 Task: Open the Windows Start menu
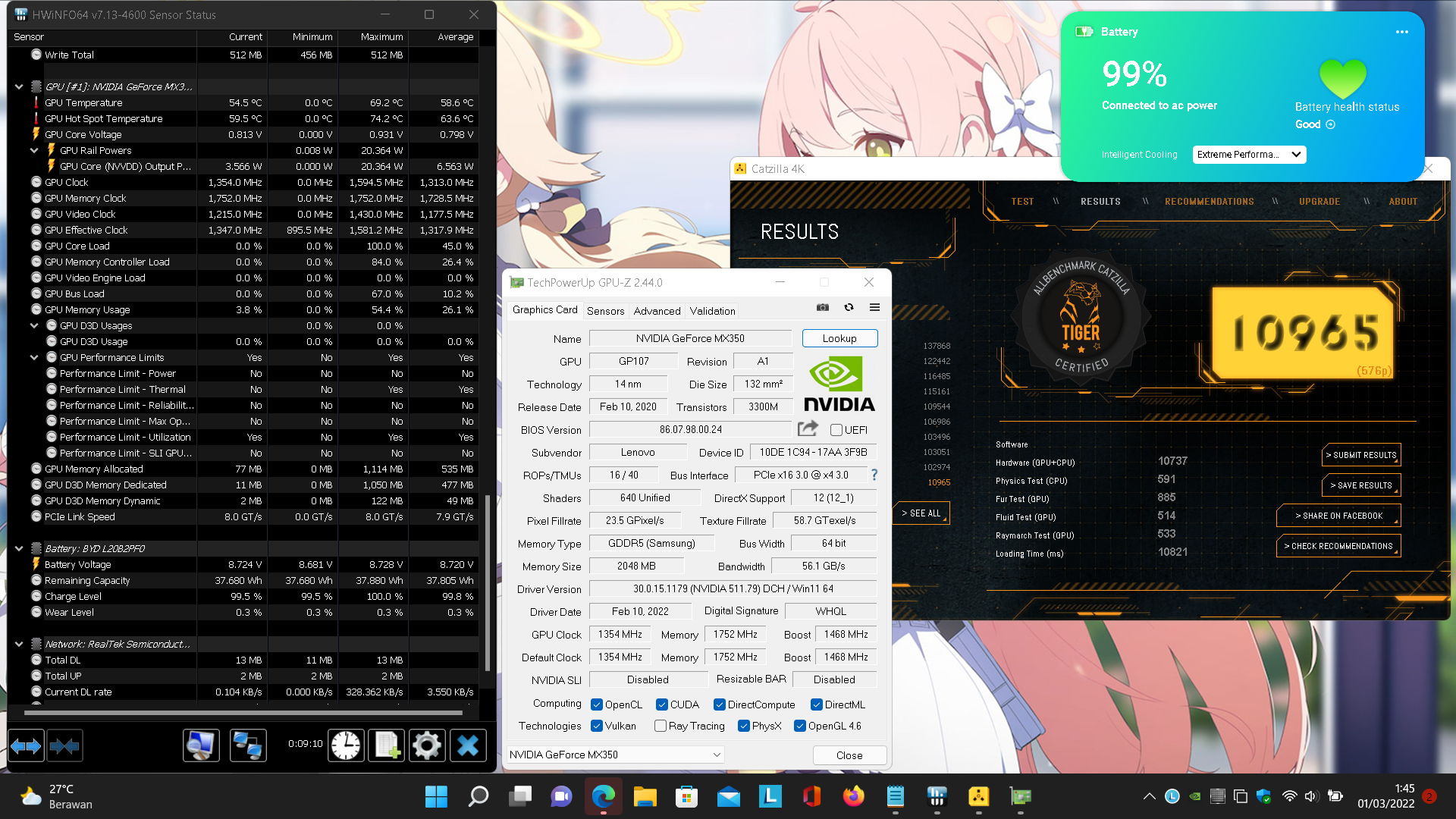(436, 796)
